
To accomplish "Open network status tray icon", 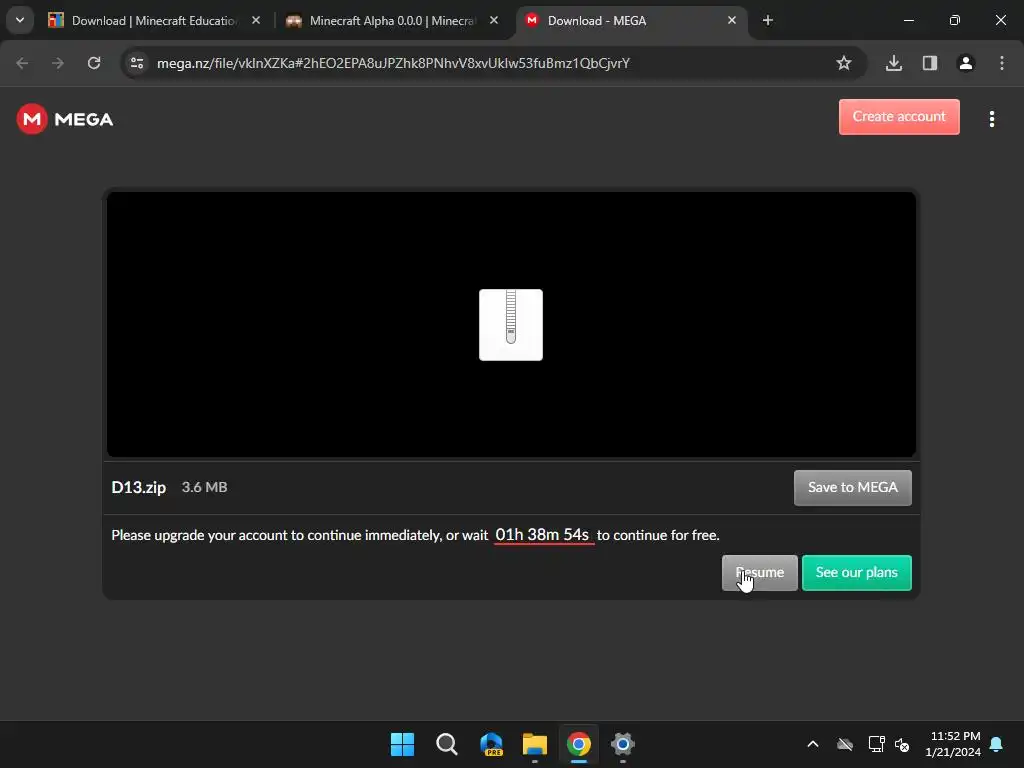I will click(876, 744).
